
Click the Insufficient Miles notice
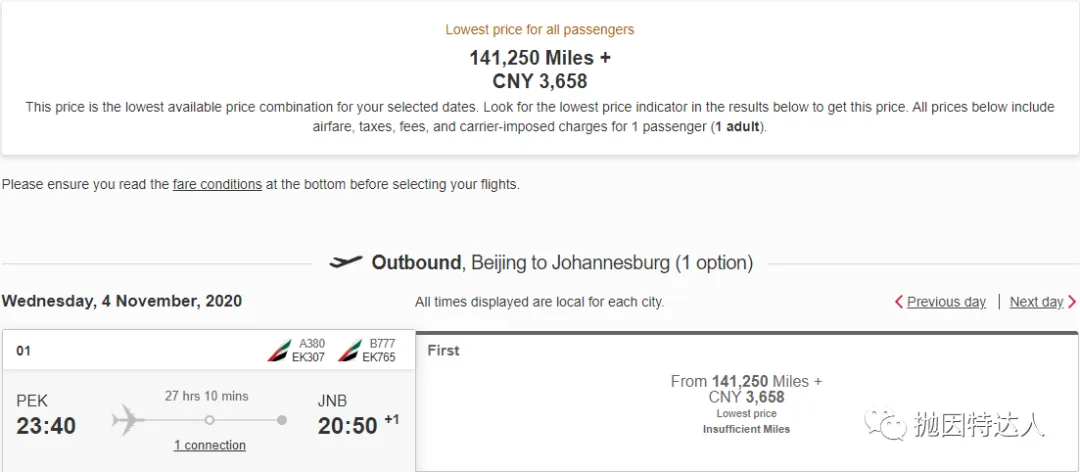pyautogui.click(x=747, y=429)
